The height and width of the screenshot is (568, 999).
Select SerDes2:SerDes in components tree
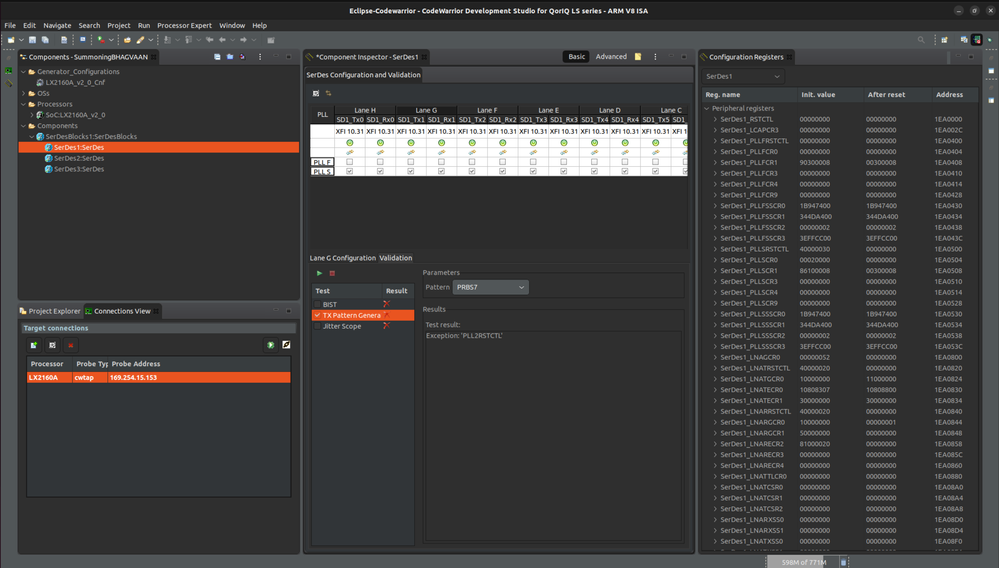[x=78, y=158]
